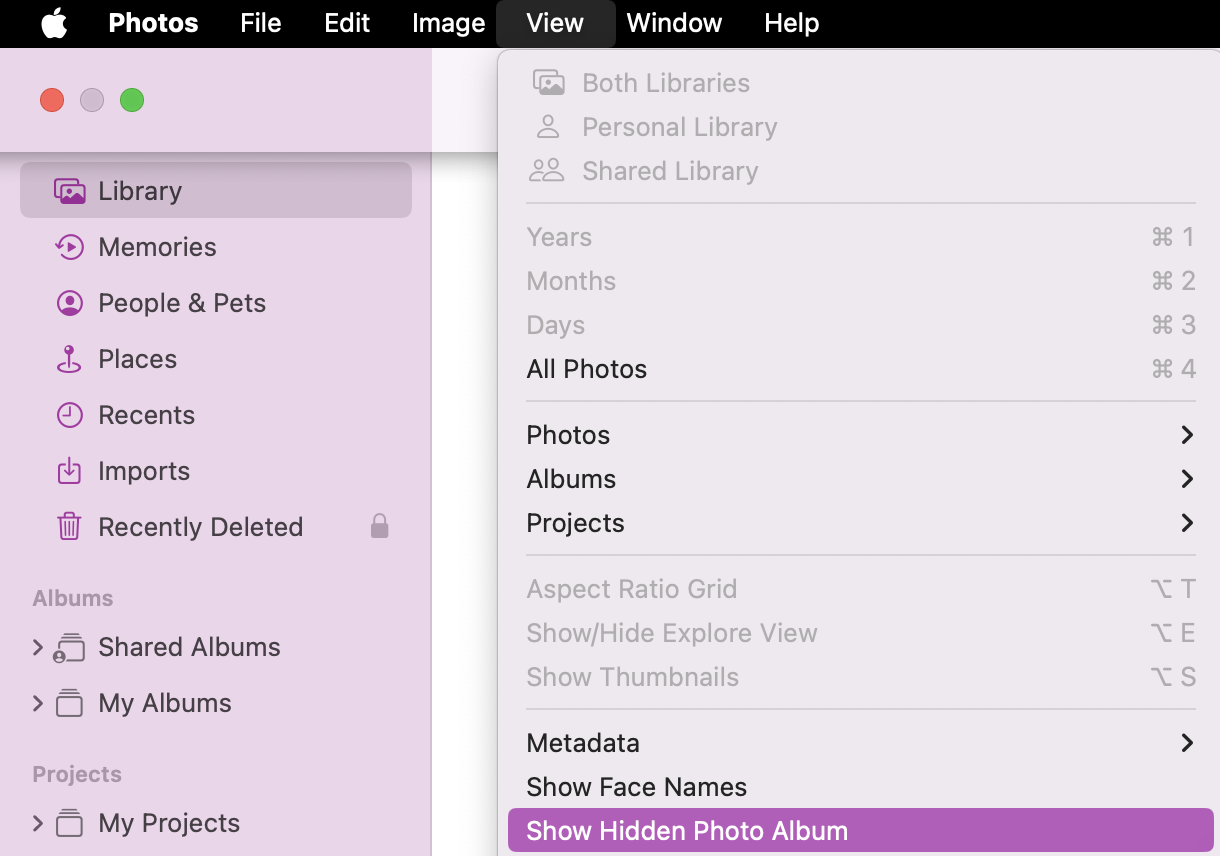Open People & Pets via its face icon
1220x856 pixels.
click(x=68, y=303)
